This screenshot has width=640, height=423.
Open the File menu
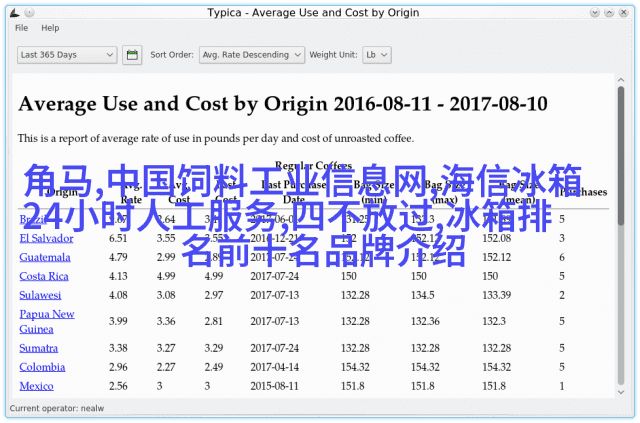click(22, 28)
